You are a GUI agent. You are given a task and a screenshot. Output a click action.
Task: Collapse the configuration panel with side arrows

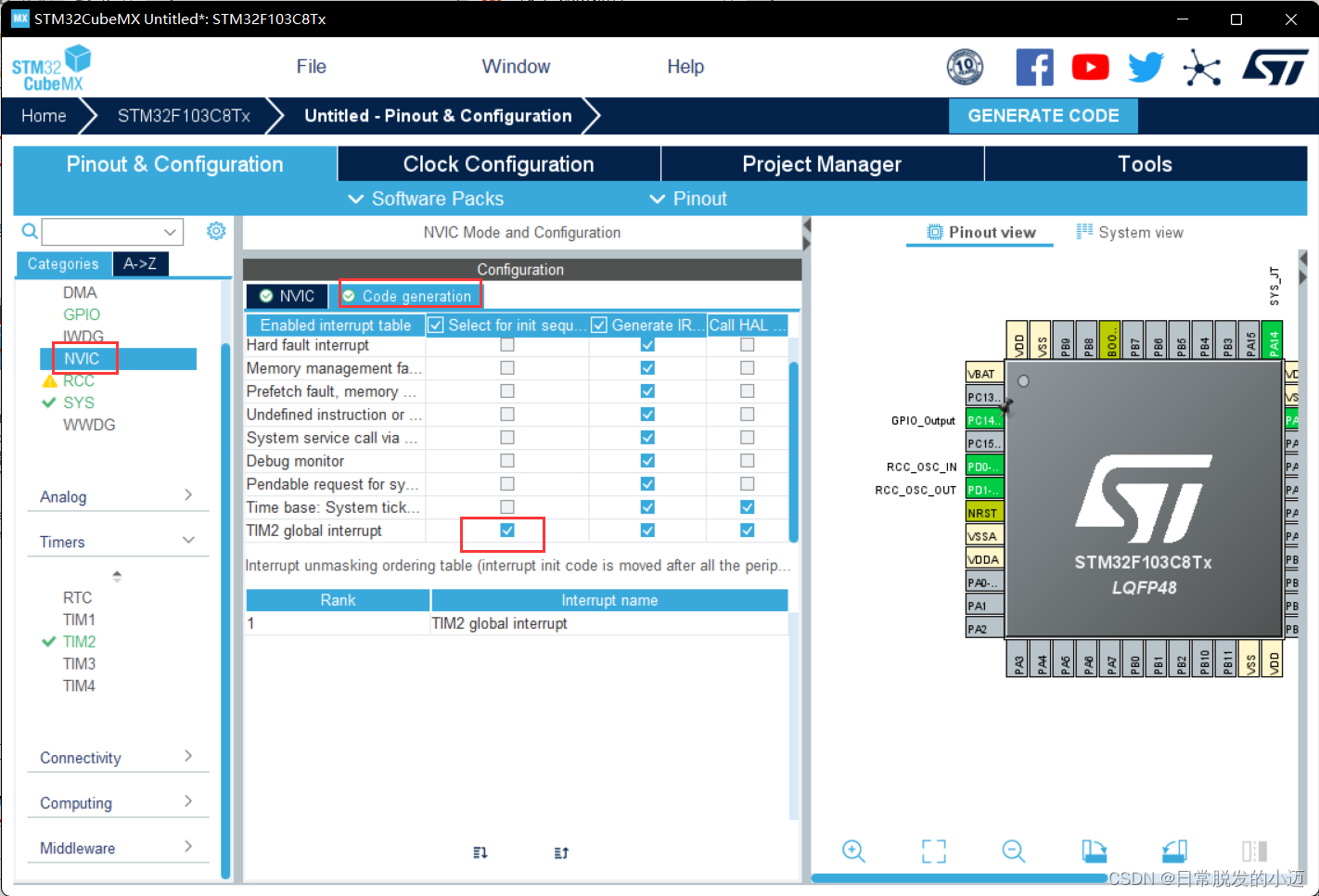(806, 234)
